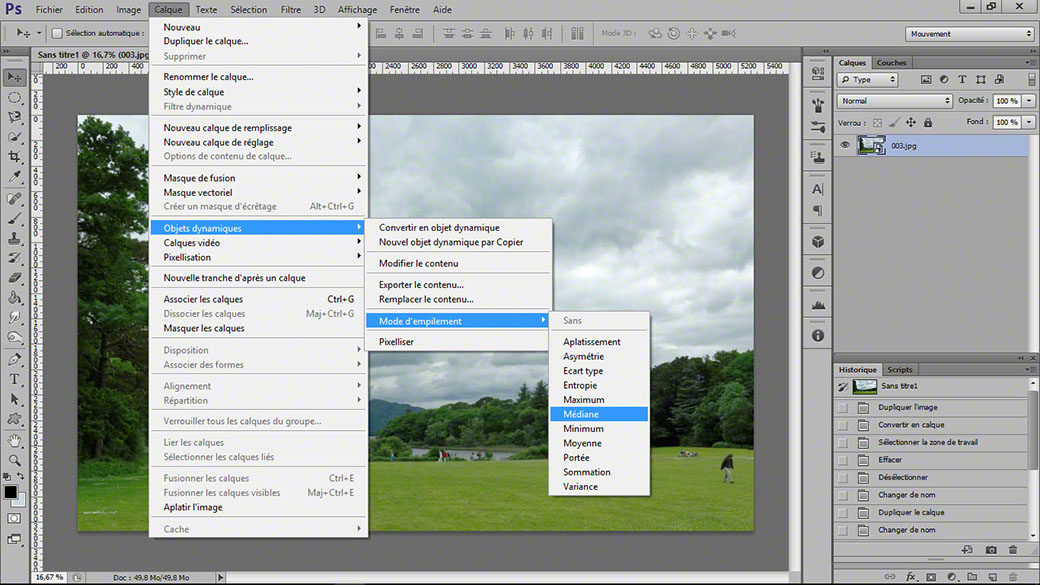Click the layer style fx icon

[x=911, y=577]
